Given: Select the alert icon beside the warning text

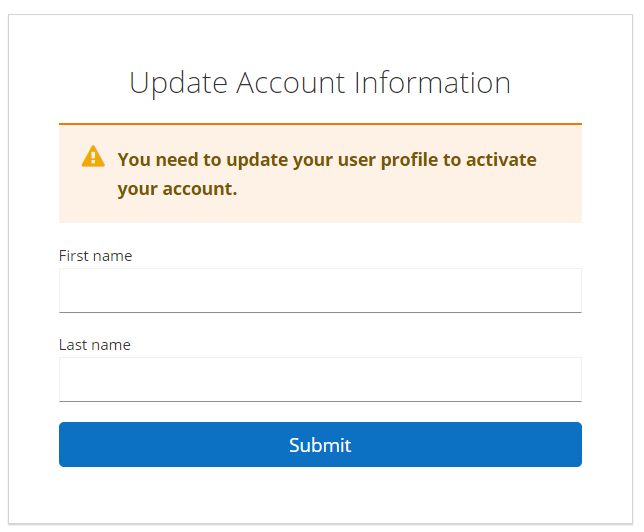Looking at the screenshot, I should click(93, 156).
